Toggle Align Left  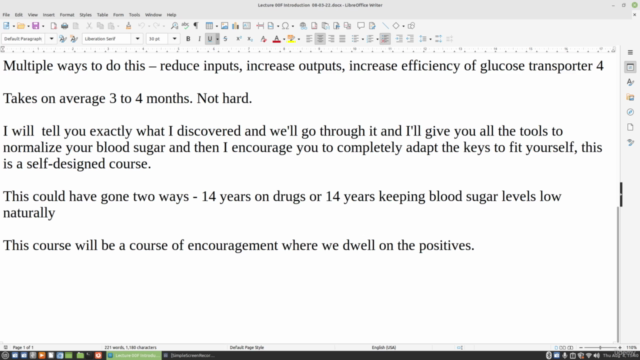pos(309,39)
